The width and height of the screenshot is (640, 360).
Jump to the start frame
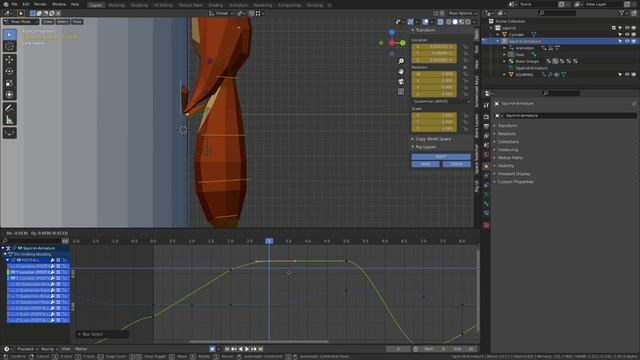point(227,349)
